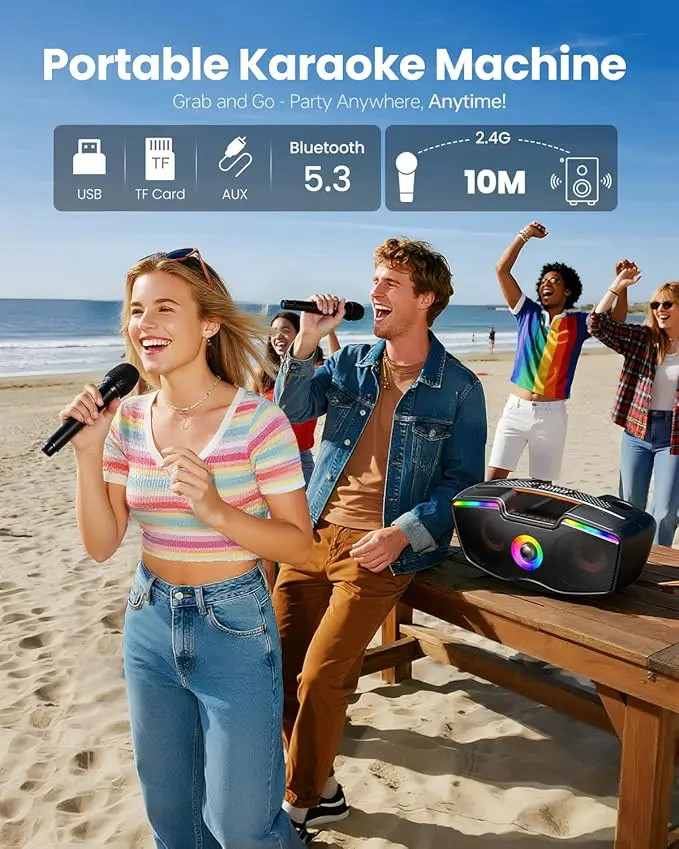Click the bold Anytime! text

pyautogui.click(x=467, y=101)
